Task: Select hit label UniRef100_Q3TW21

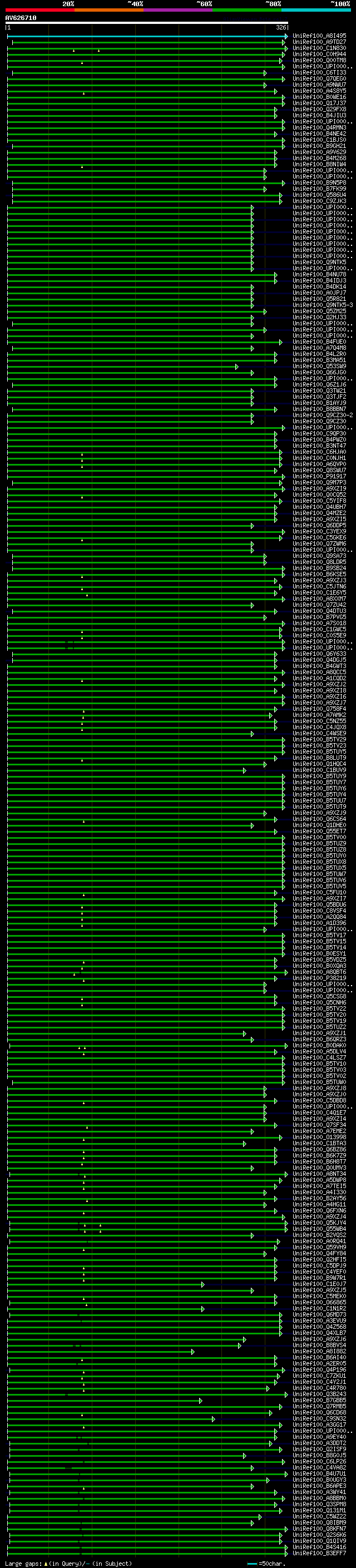Action: tap(319, 391)
